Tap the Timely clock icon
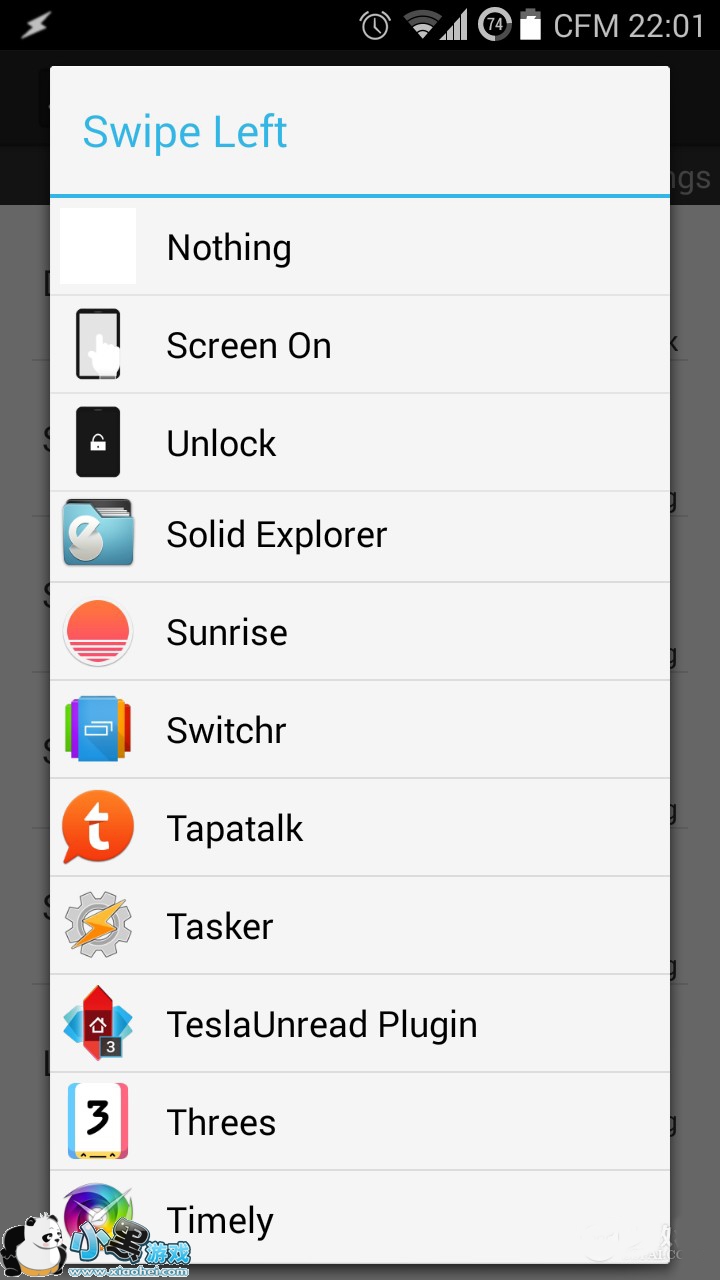 (x=98, y=1216)
